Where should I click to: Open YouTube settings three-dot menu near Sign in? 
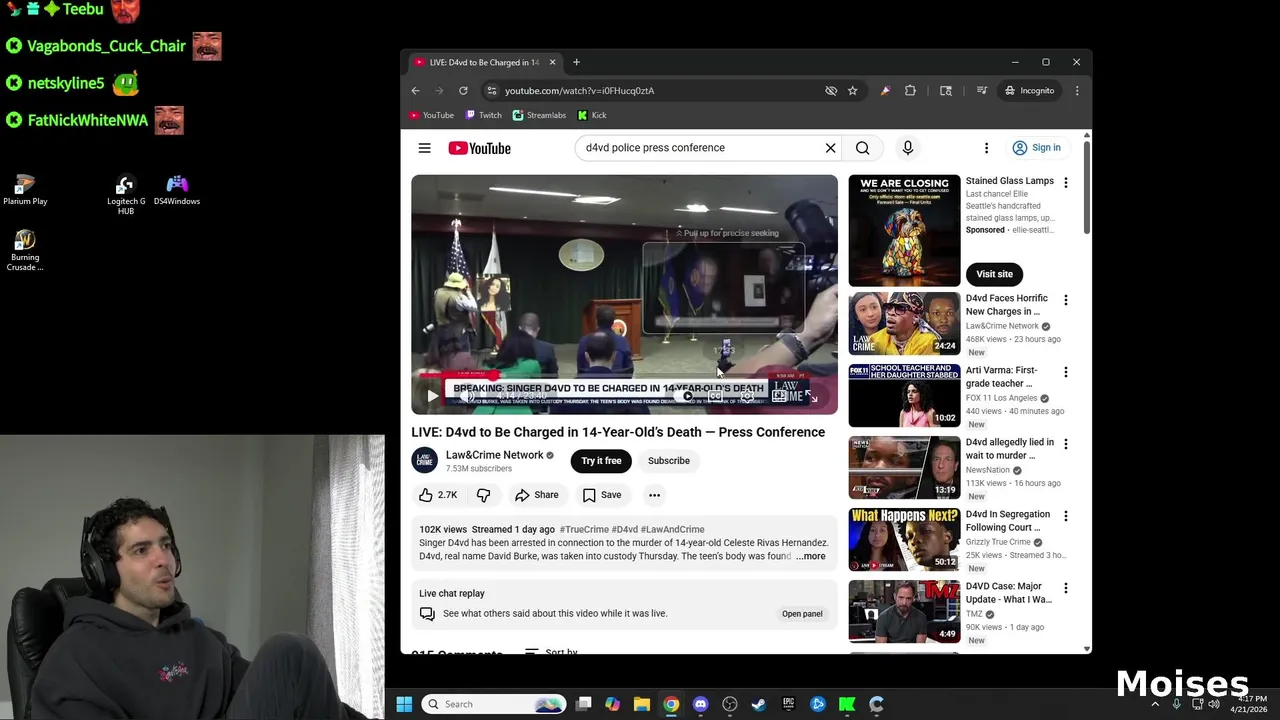click(x=986, y=148)
